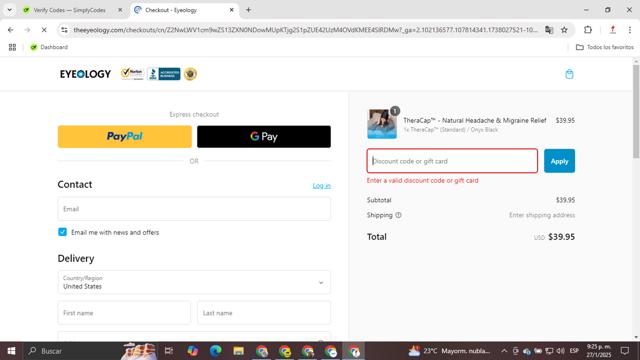Pay with Google Pay button
The width and height of the screenshot is (640, 360).
tap(264, 136)
